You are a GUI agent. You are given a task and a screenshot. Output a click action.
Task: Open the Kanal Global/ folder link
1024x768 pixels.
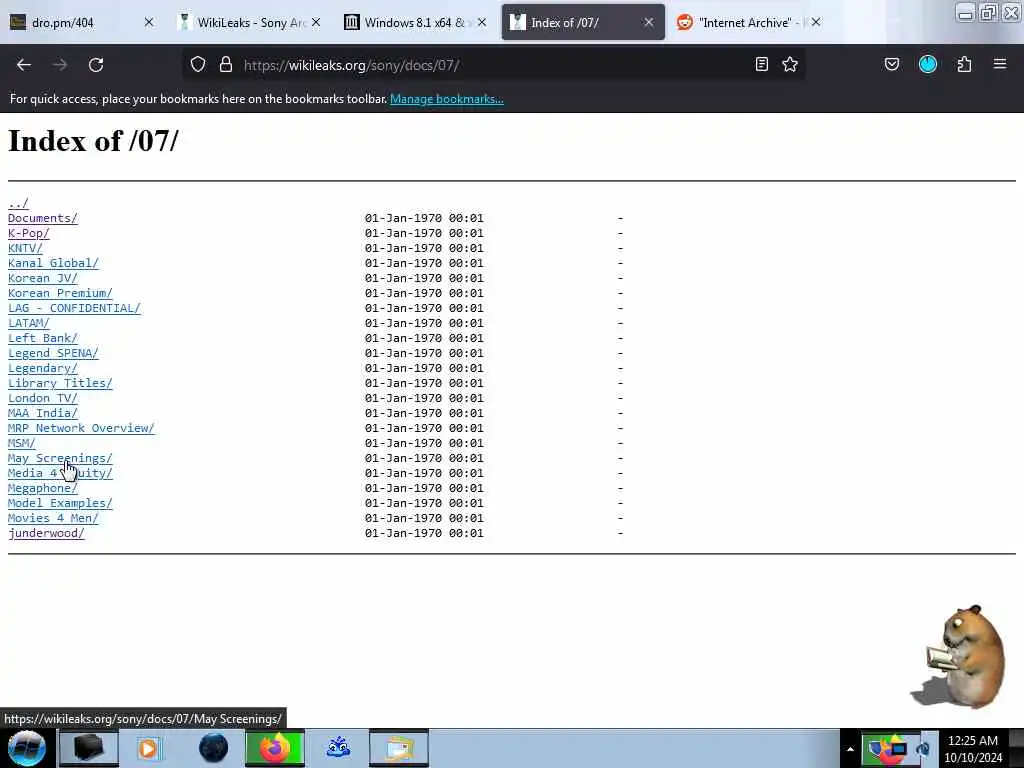pyautogui.click(x=53, y=263)
